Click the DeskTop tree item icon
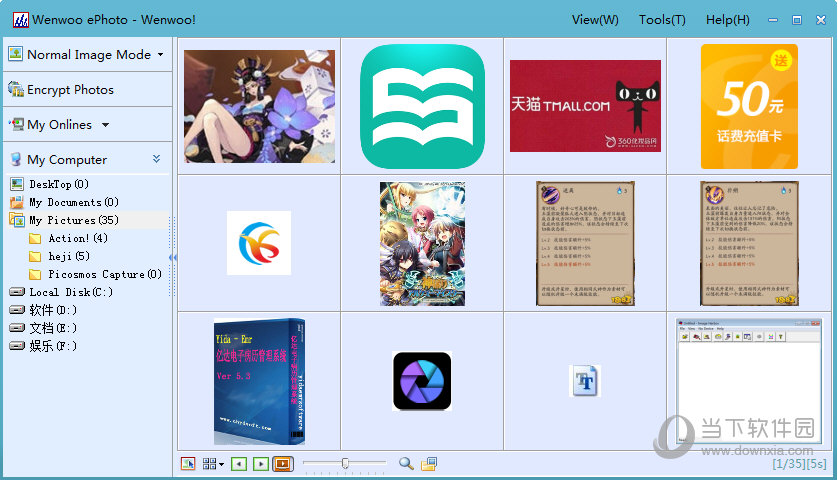The width and height of the screenshot is (838, 480). click(x=17, y=184)
